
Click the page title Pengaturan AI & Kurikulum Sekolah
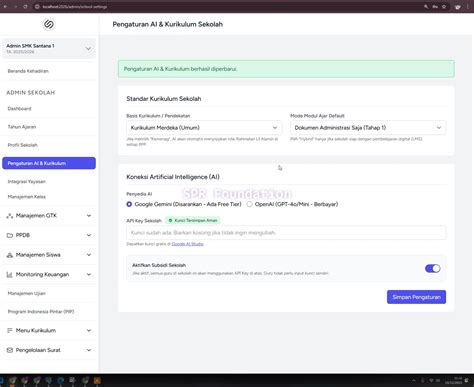tap(168, 24)
